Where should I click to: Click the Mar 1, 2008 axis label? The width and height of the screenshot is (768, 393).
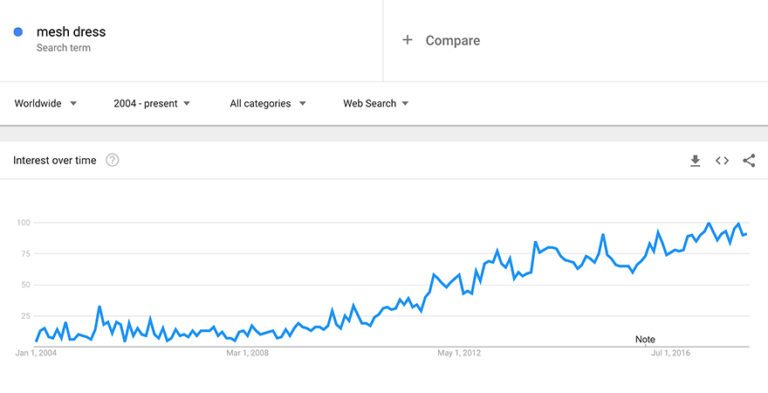pos(247,353)
